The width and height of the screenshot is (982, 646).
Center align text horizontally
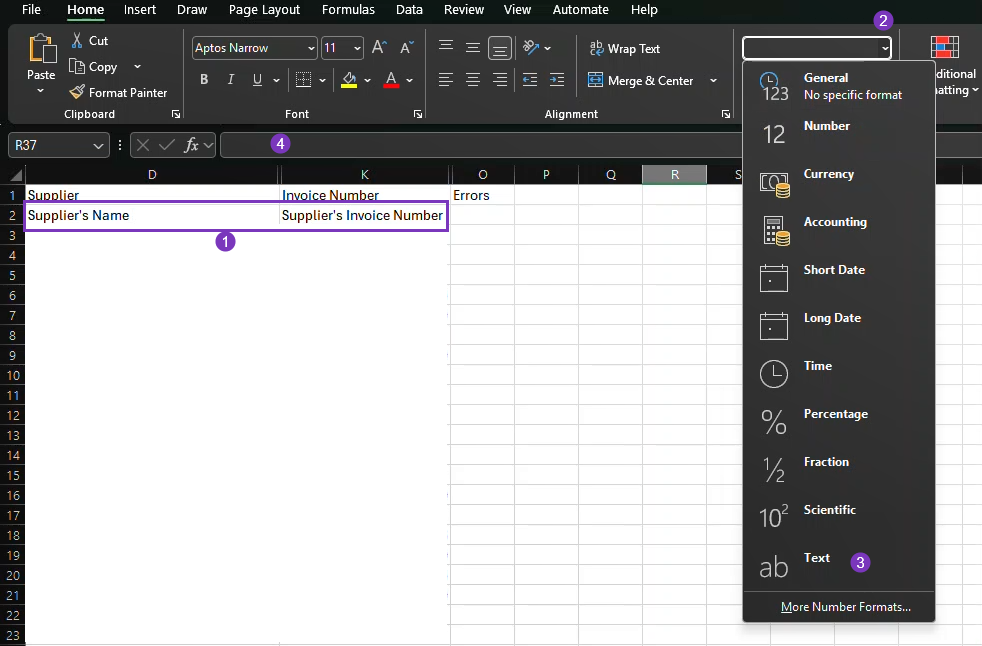[473, 80]
